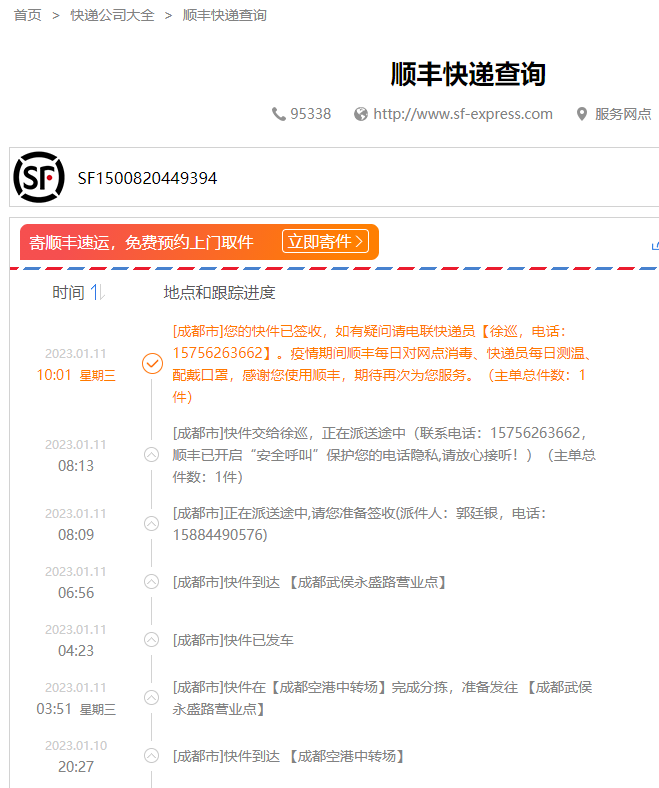Click the 10:01 星期三 timestamp
The image size is (659, 788).
[76, 375]
